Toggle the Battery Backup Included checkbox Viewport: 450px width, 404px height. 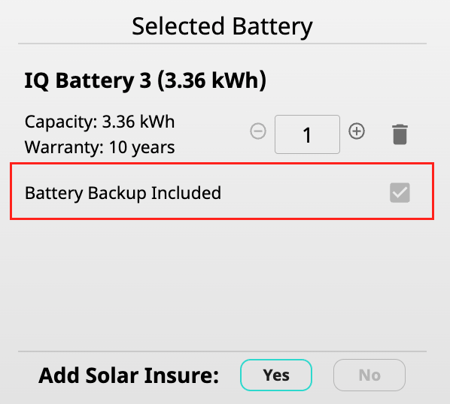(400, 192)
